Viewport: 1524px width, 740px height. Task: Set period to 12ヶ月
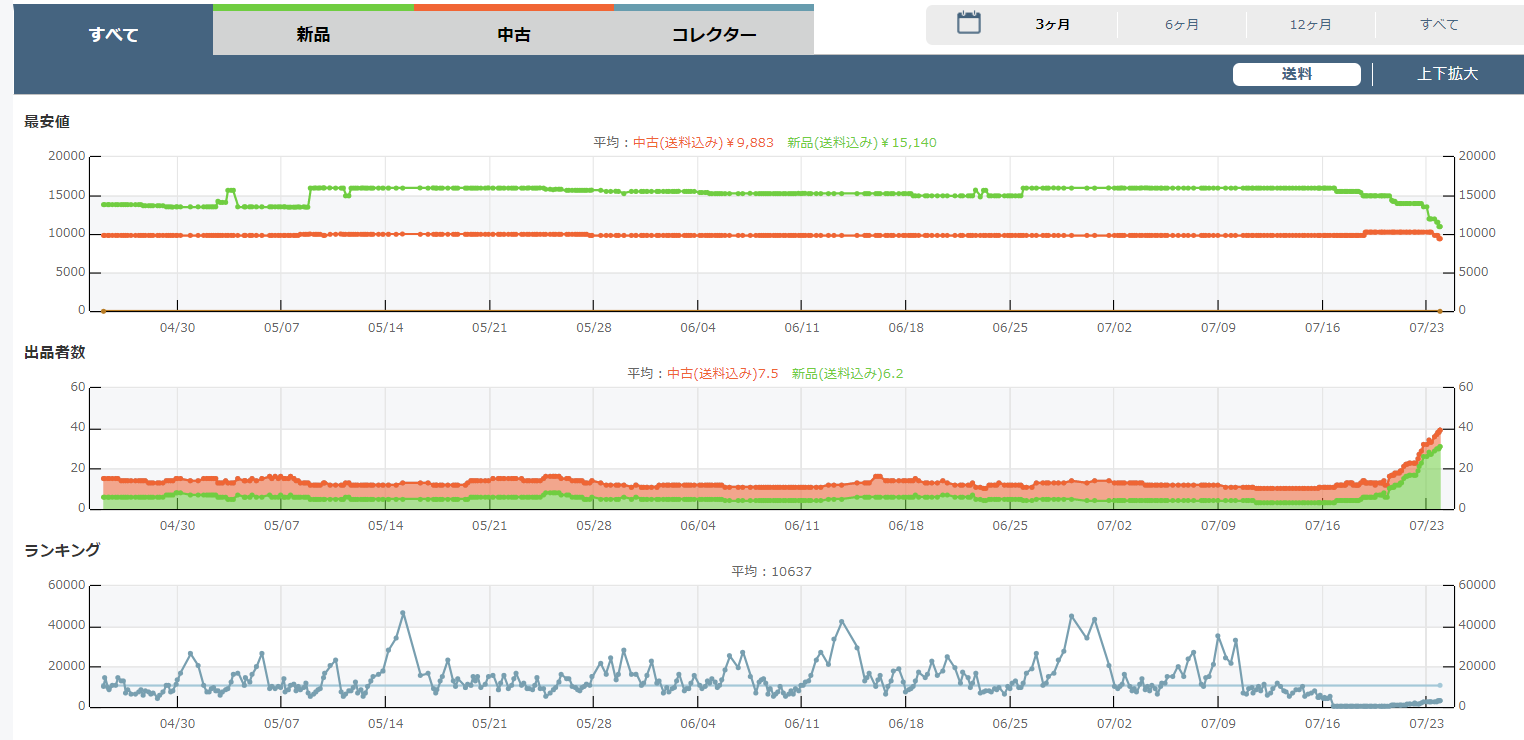[x=1310, y=25]
